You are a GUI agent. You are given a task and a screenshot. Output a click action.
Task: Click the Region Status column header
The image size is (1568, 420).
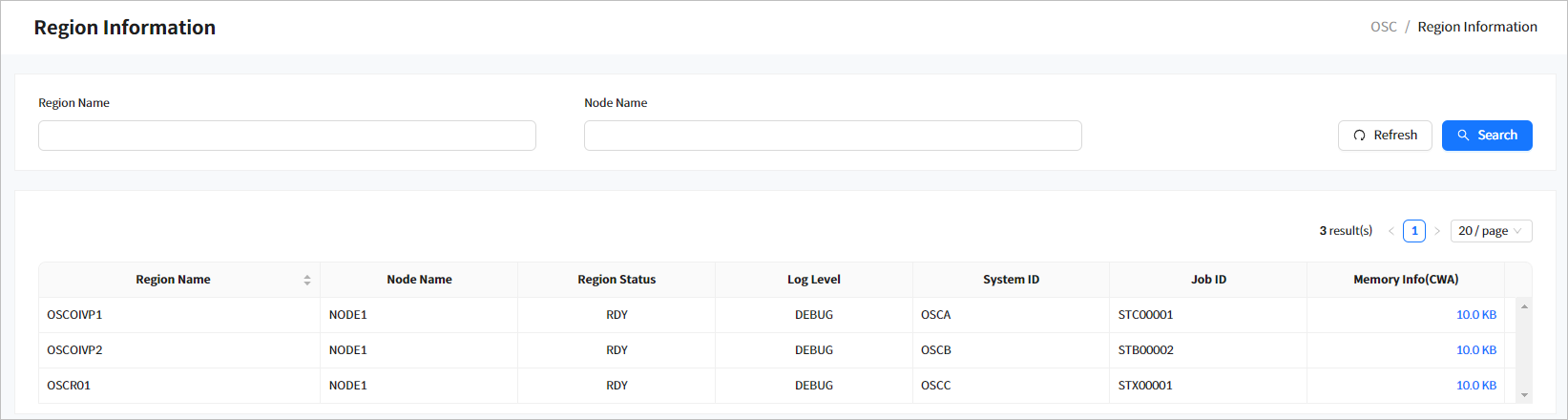(617, 280)
